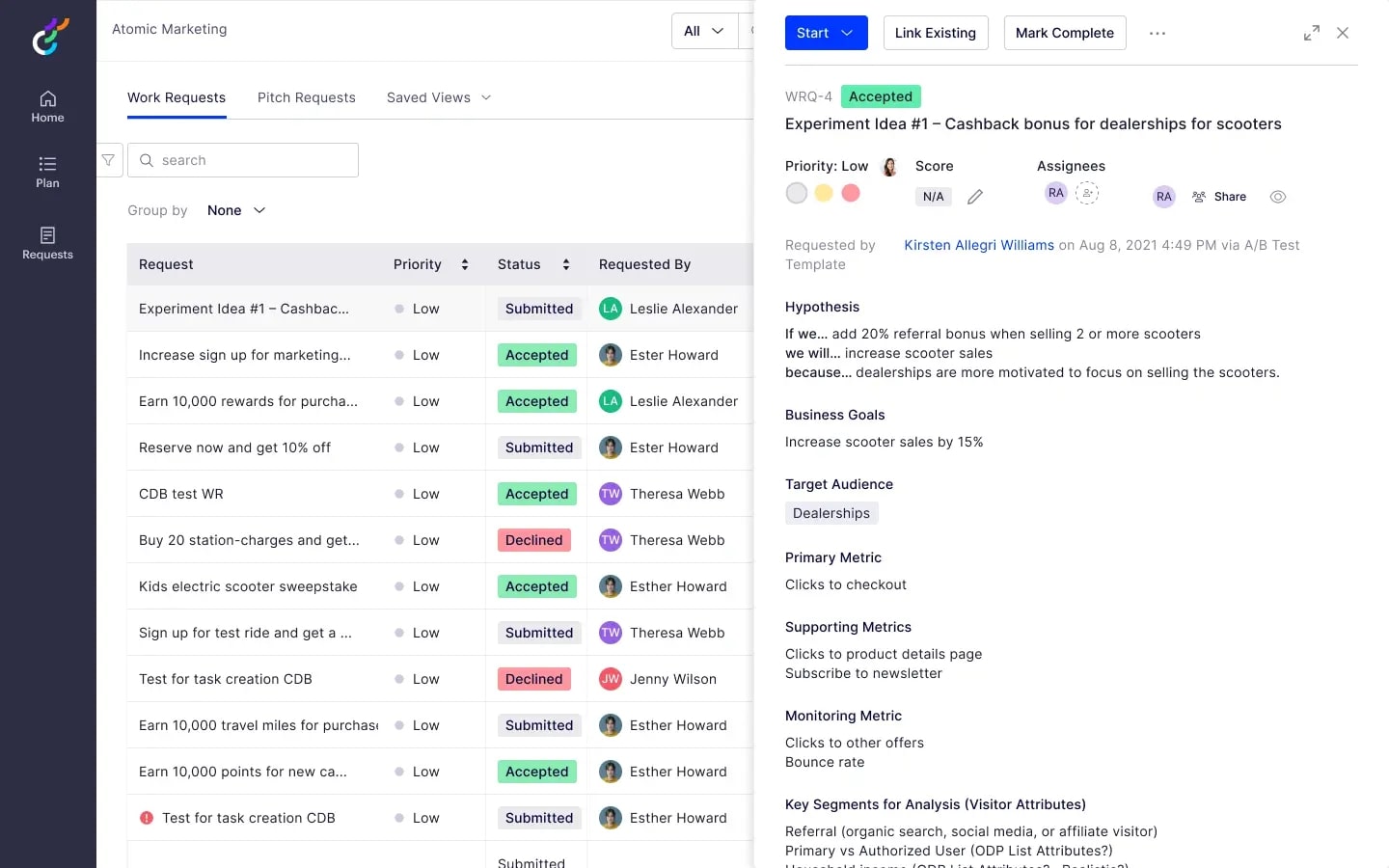The image size is (1389, 868).
Task: Toggle watching this request via the eye icon
Action: click(1278, 197)
